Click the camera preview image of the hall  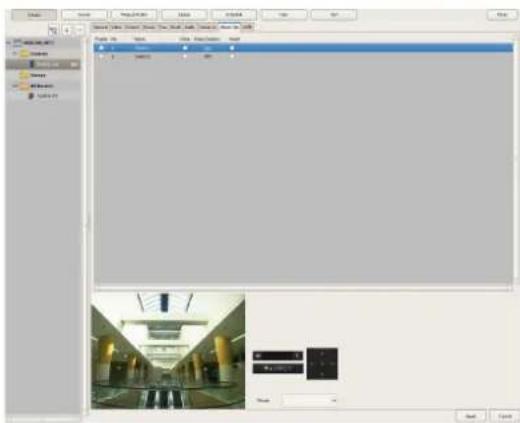click(x=168, y=351)
